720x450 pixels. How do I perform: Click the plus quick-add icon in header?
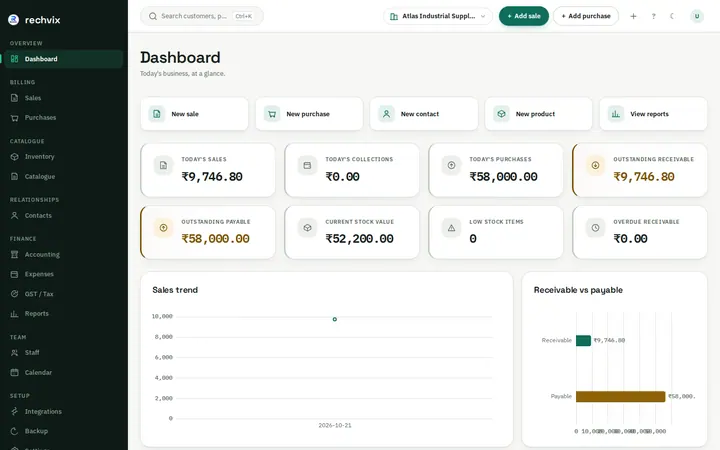[633, 16]
